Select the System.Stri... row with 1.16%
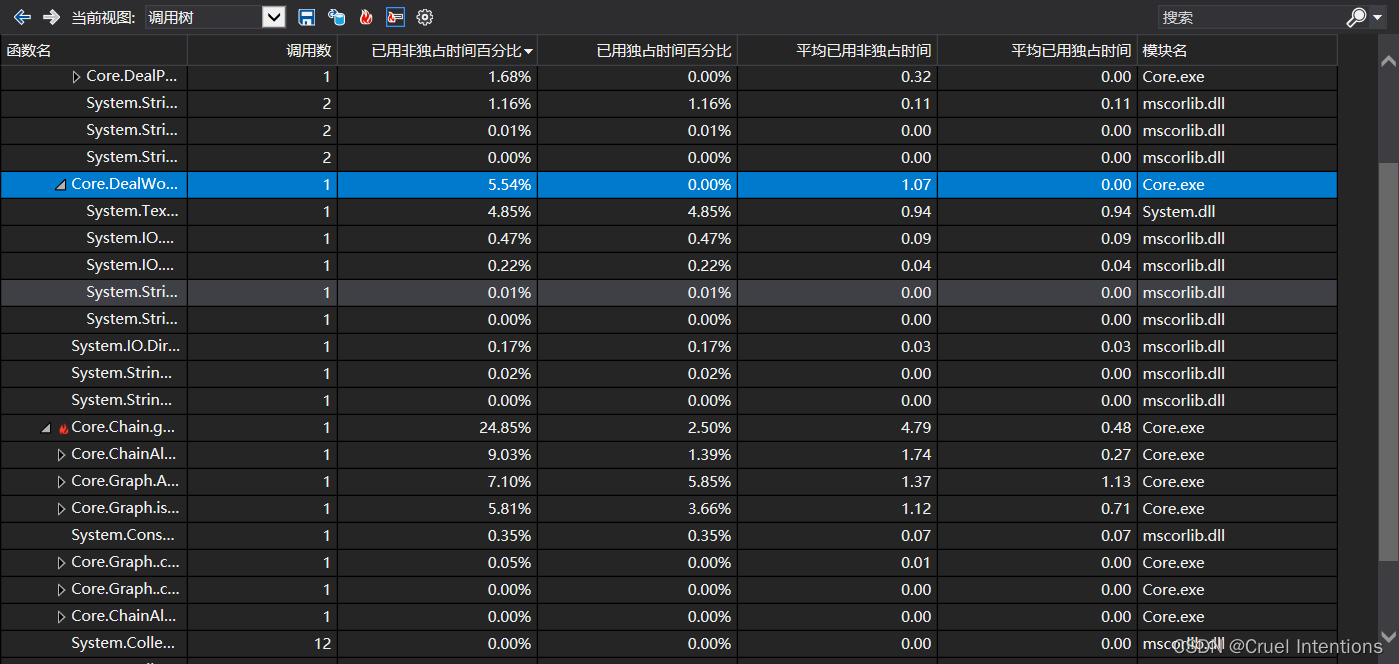The width and height of the screenshot is (1399, 664). coord(668,104)
